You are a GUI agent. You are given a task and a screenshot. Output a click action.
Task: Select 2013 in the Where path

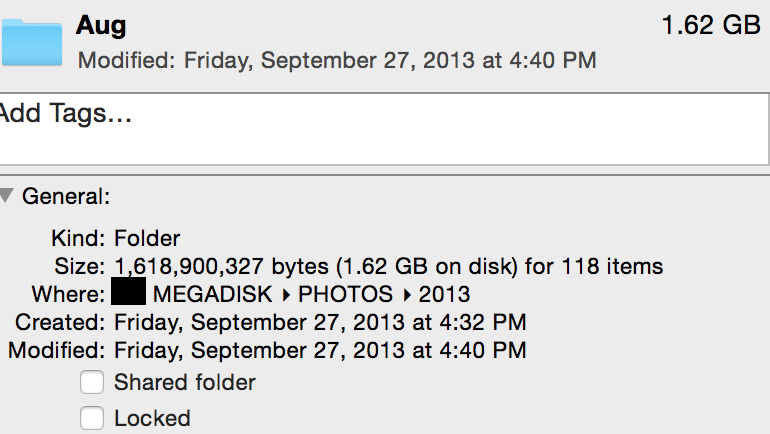pyautogui.click(x=444, y=294)
